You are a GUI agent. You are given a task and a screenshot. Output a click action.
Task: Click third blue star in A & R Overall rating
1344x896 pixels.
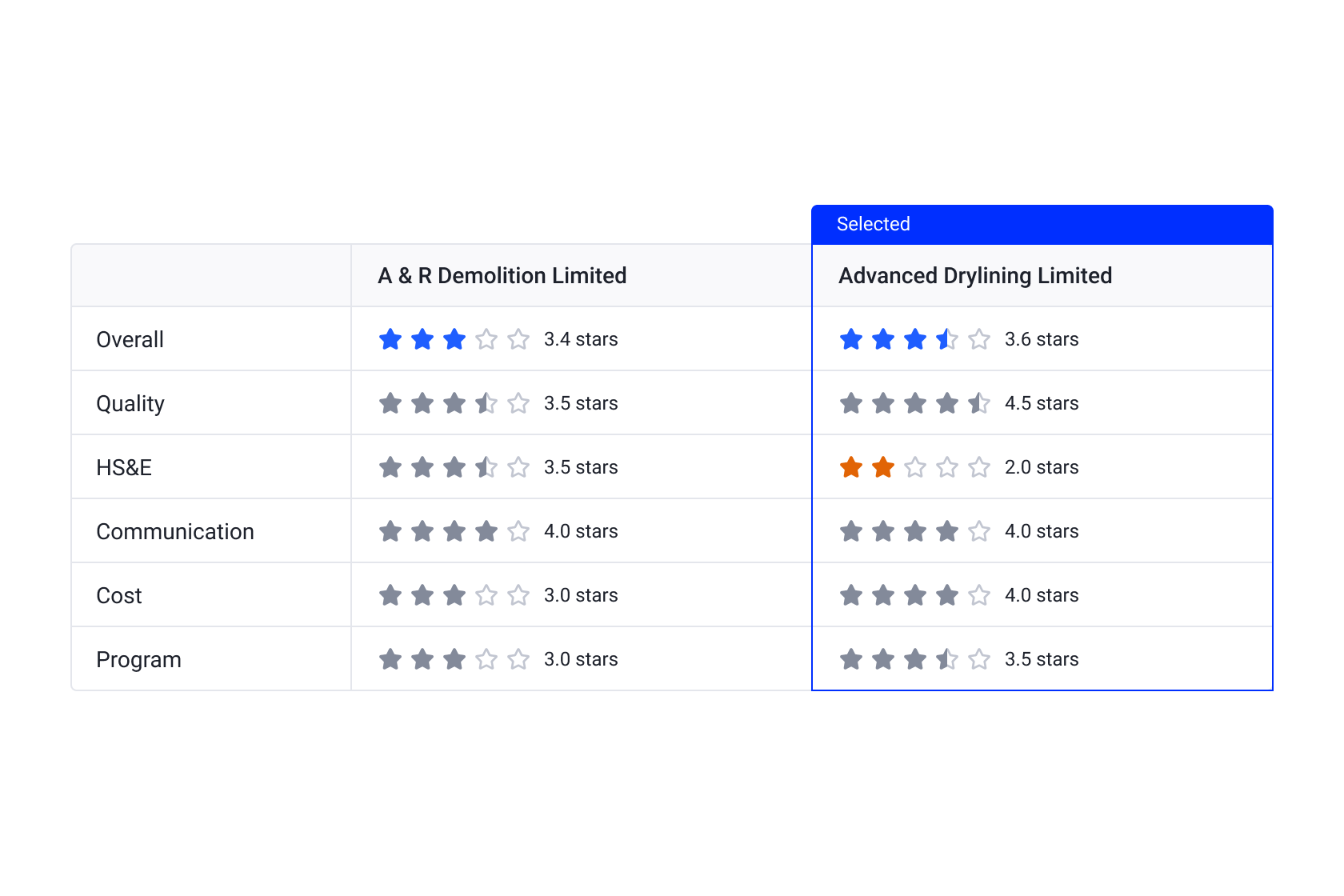[x=454, y=339]
